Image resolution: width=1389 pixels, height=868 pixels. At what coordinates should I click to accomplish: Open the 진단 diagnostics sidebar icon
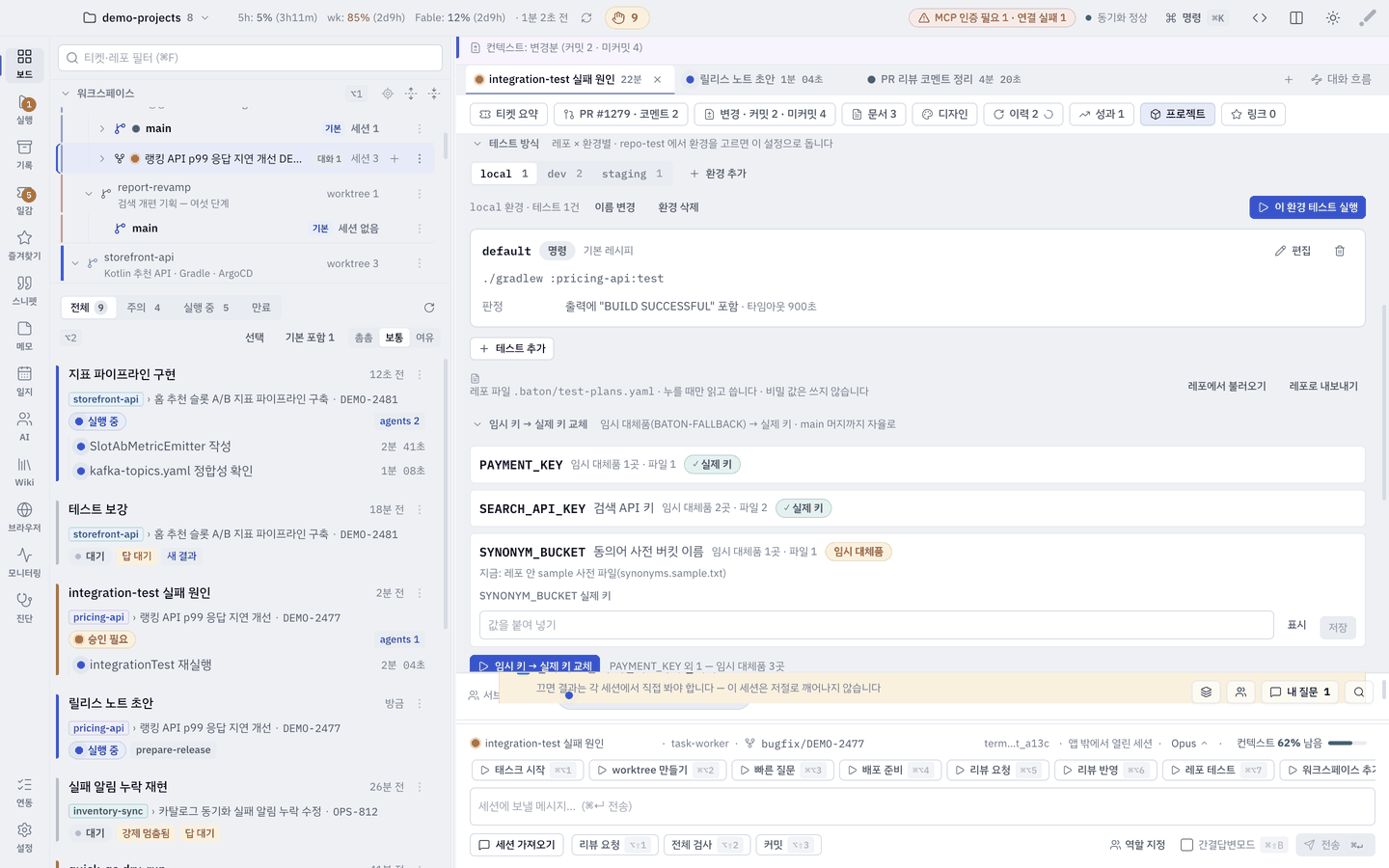(x=24, y=608)
